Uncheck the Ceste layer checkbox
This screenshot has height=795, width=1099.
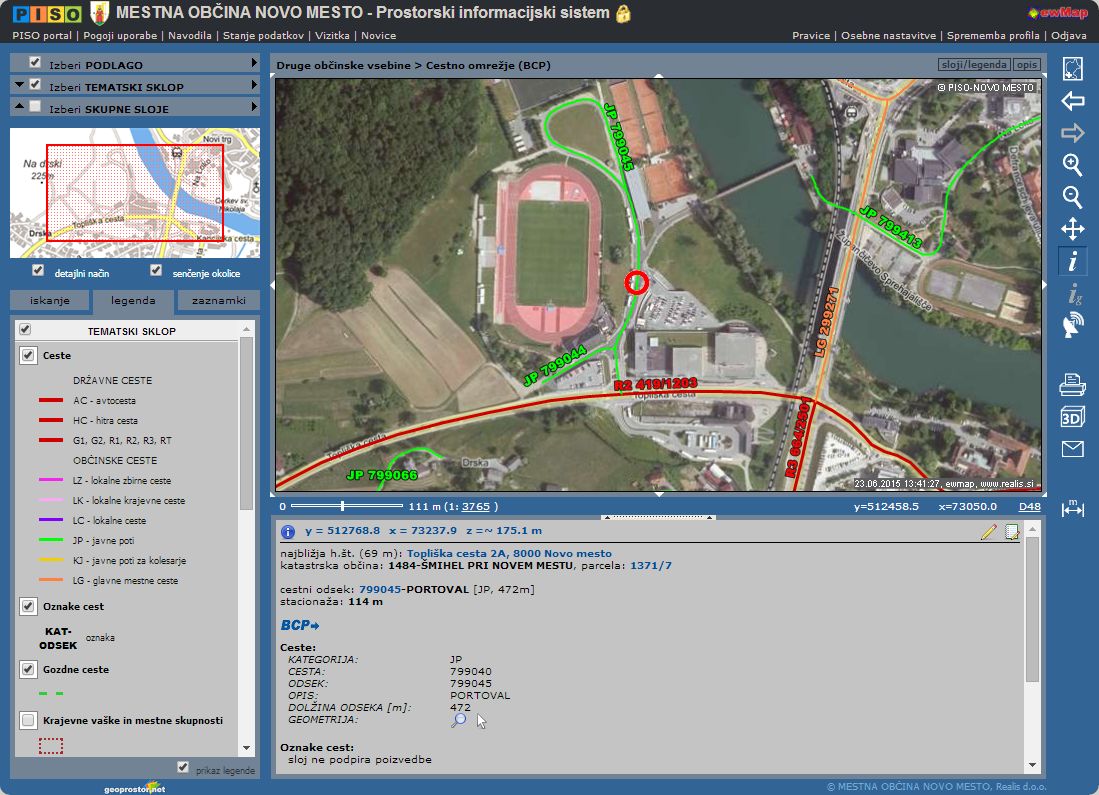(x=28, y=356)
